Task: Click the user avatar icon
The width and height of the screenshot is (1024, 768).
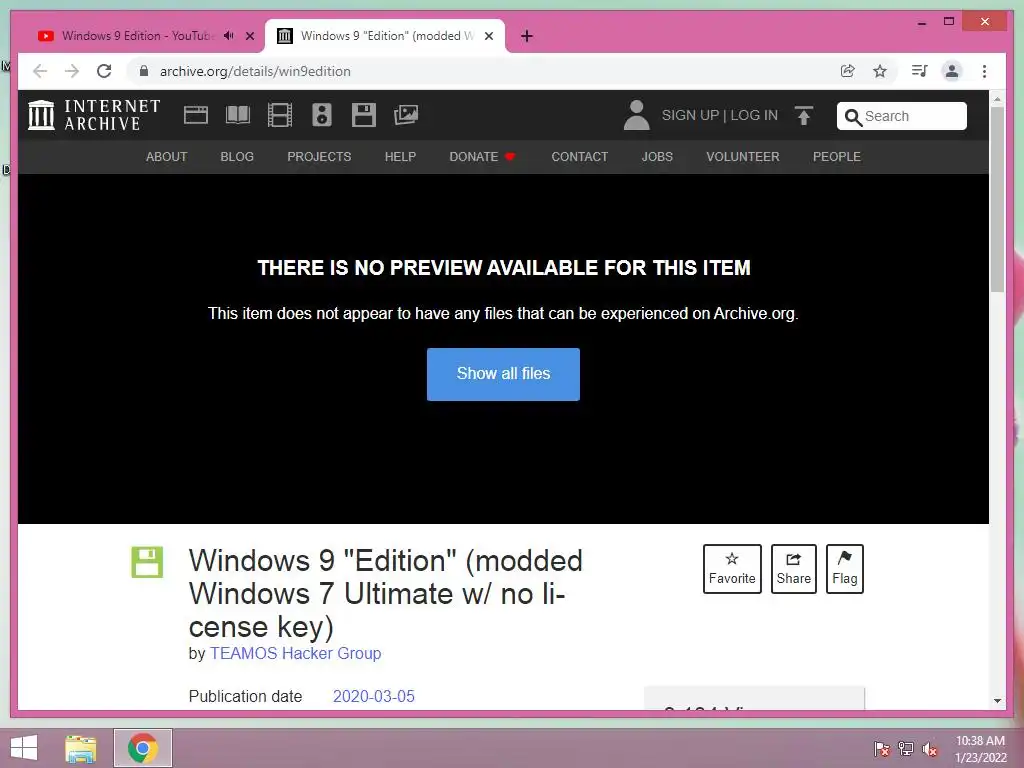Action: [x=636, y=115]
